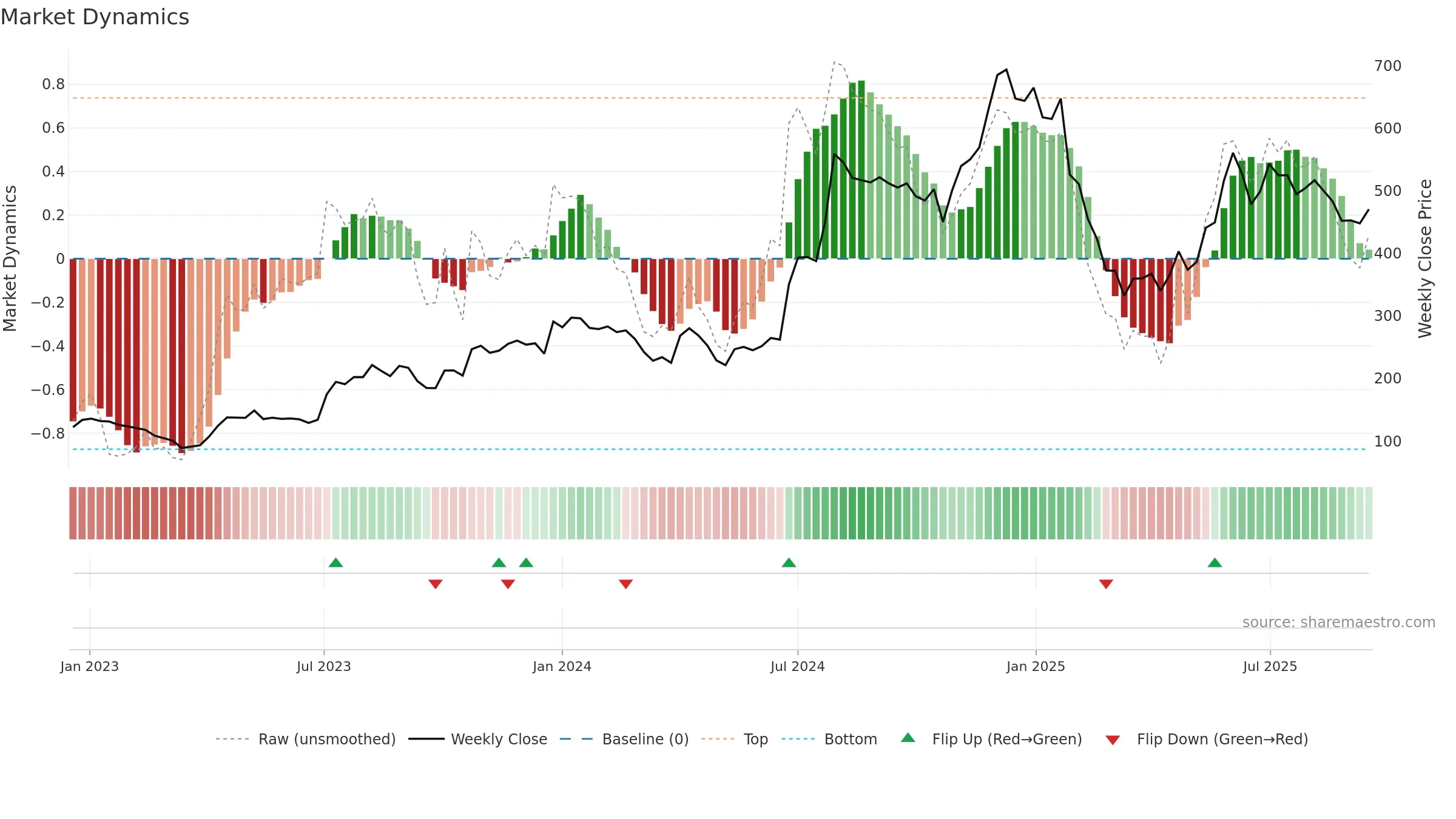Click the 700 tick on the price axis

point(1387,66)
